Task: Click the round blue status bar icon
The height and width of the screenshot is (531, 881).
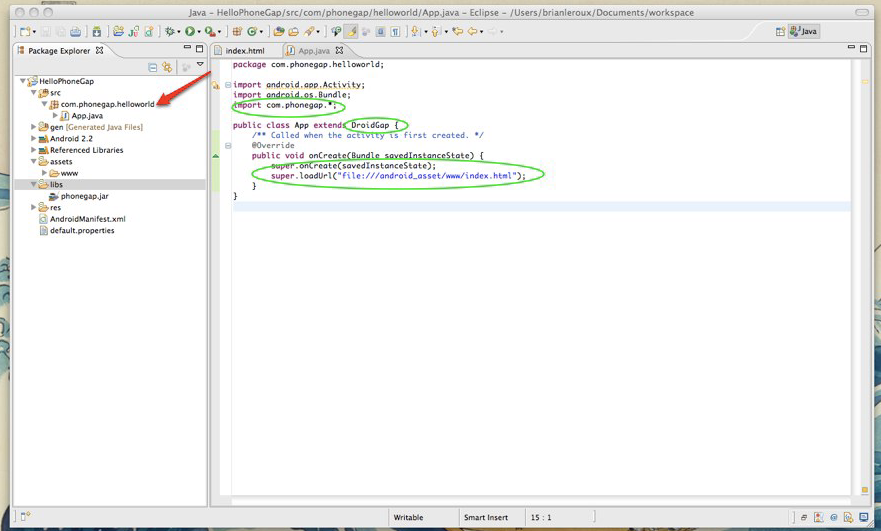Action: [x=833, y=518]
